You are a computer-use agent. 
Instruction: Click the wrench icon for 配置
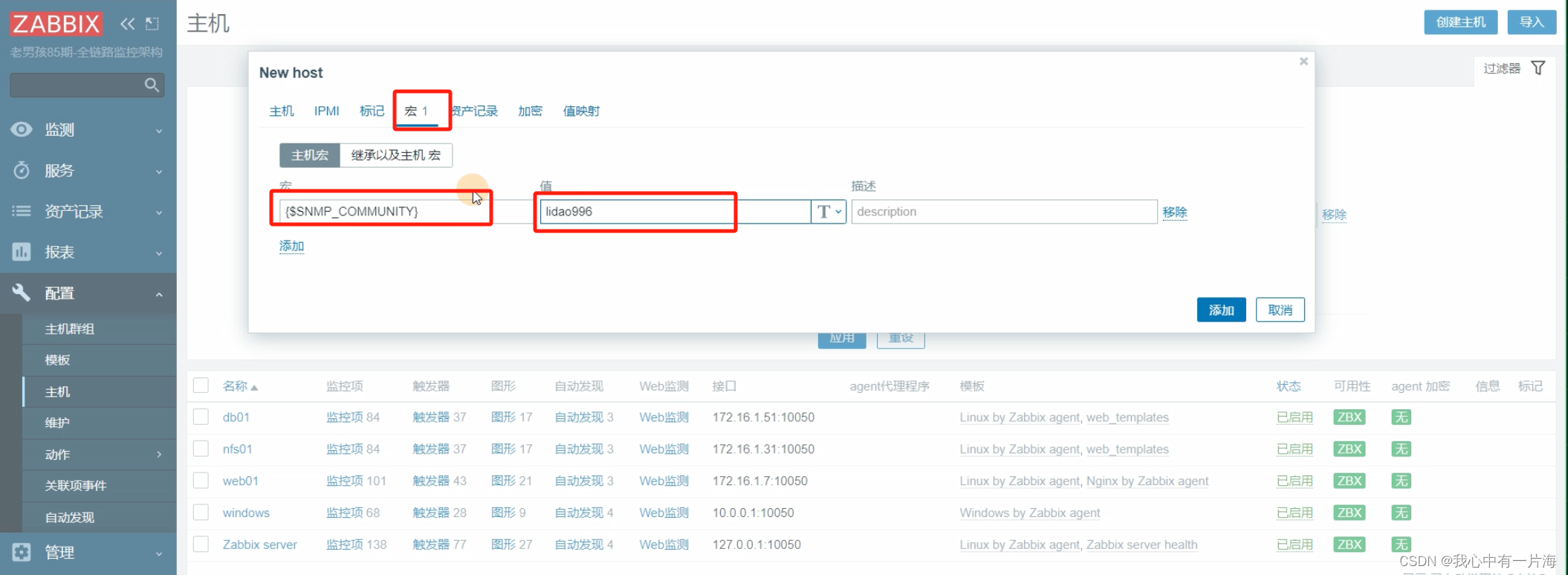22,293
